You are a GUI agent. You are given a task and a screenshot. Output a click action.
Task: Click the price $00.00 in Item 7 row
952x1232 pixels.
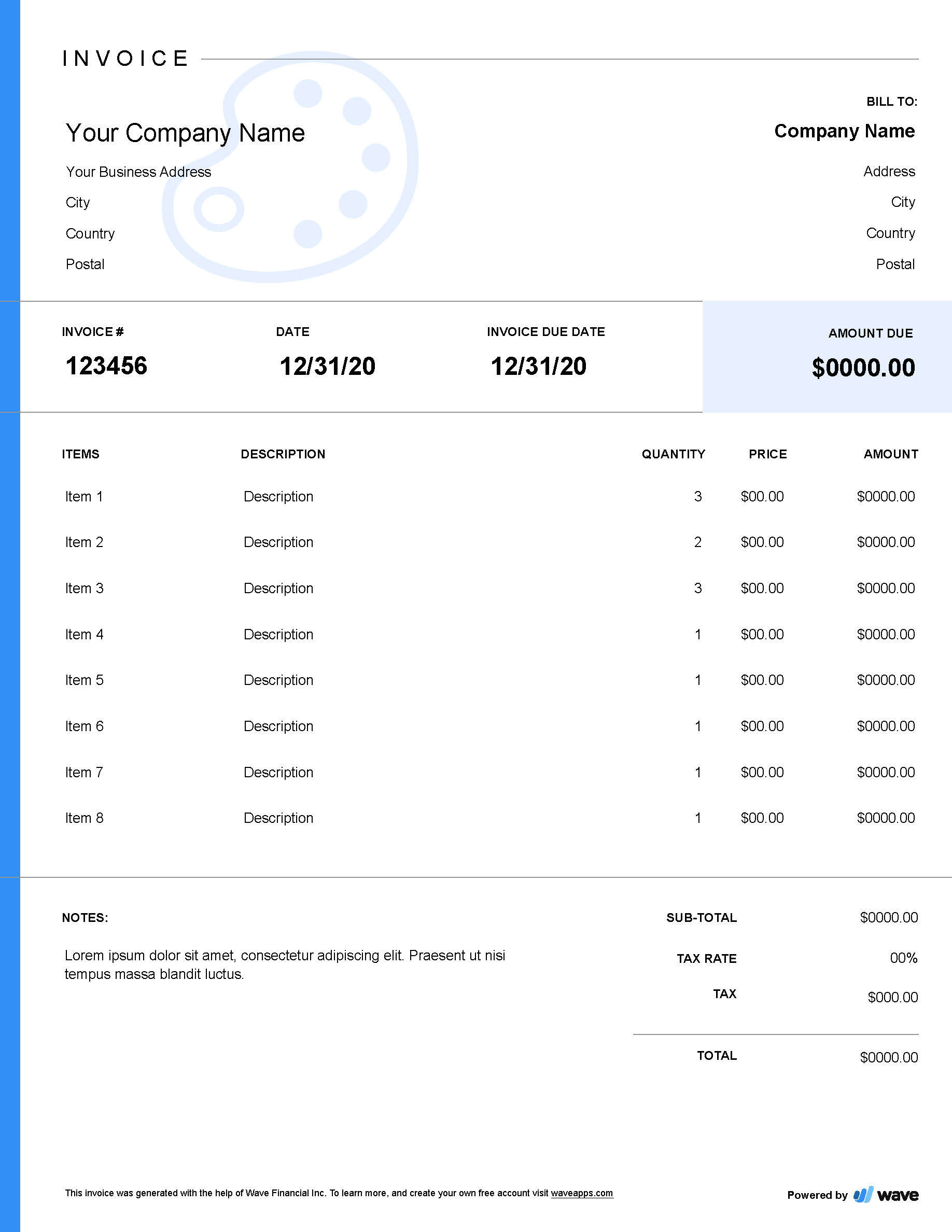click(x=762, y=772)
